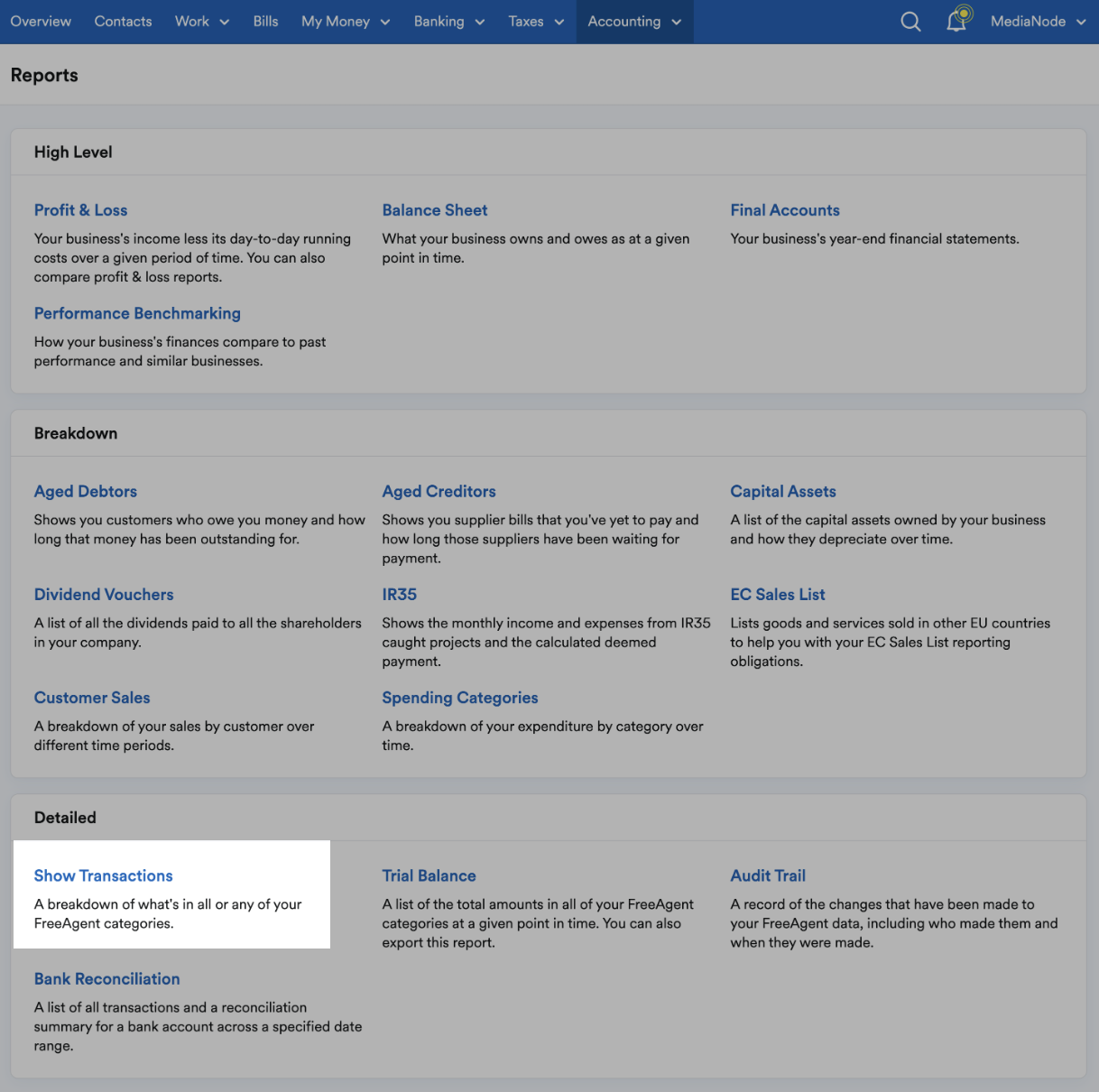The width and height of the screenshot is (1099, 1092).
Task: Open the Bank Reconciliation report
Action: (106, 979)
